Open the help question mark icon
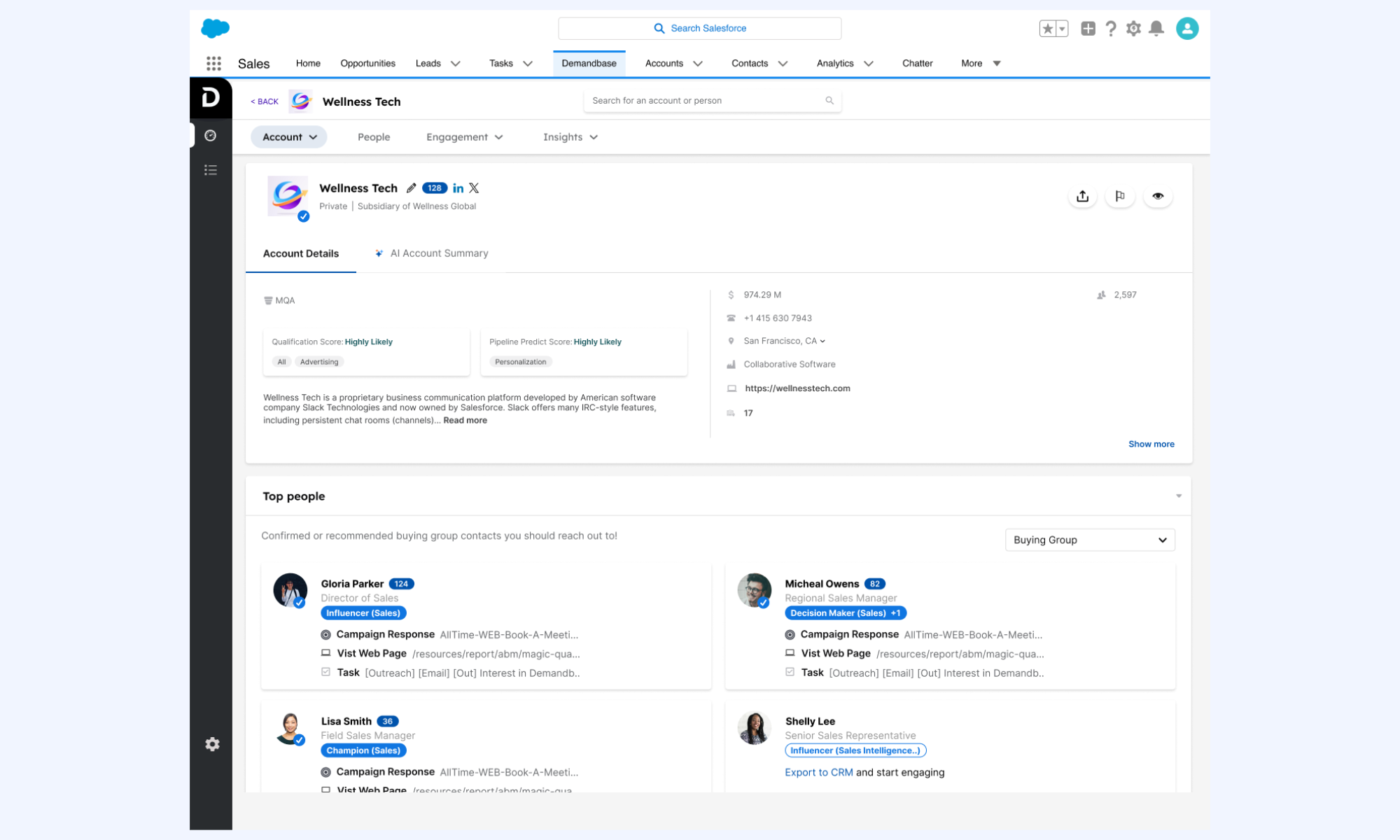The width and height of the screenshot is (1400, 840). 1110,28
